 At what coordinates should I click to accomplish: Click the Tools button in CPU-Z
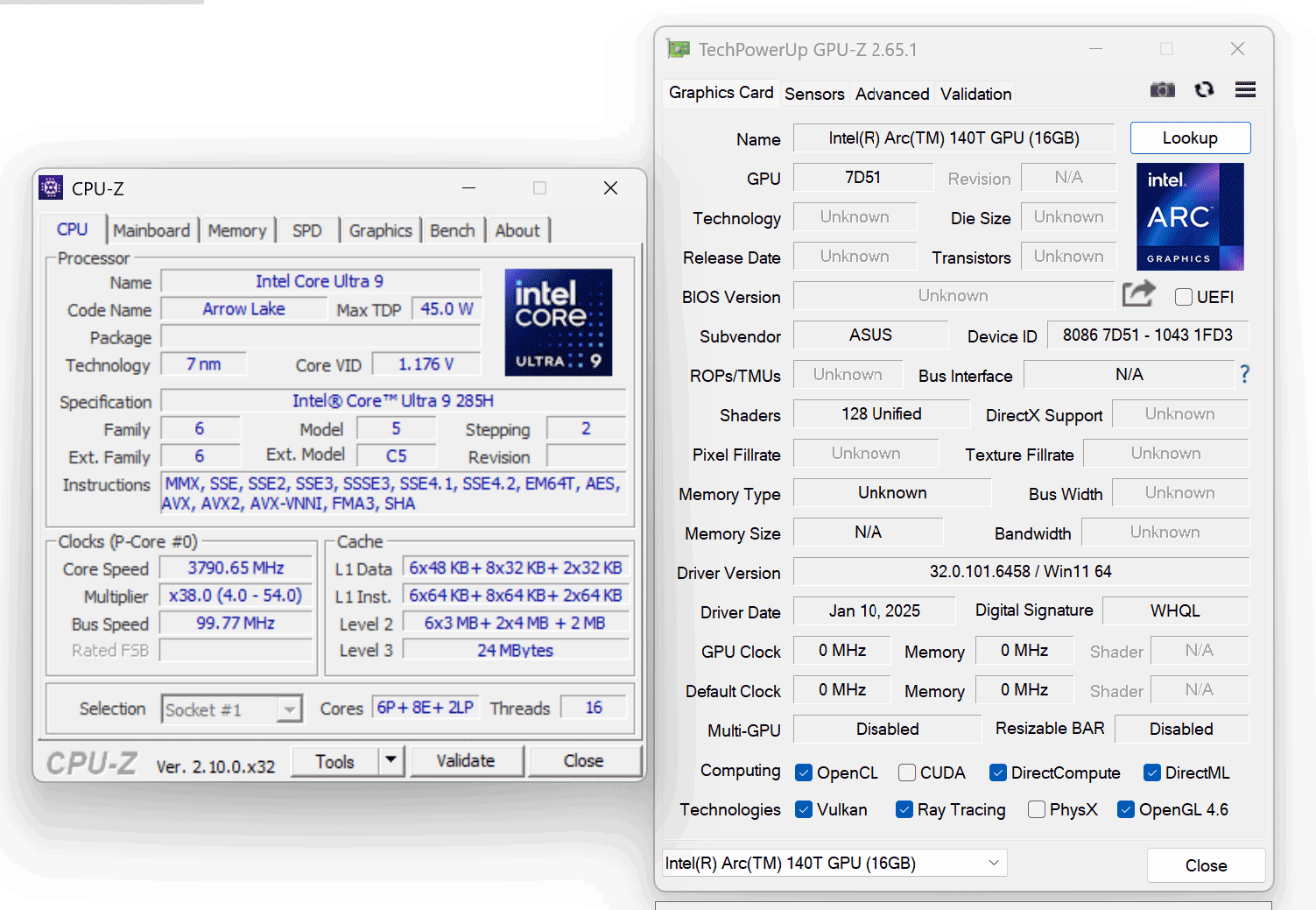click(335, 761)
